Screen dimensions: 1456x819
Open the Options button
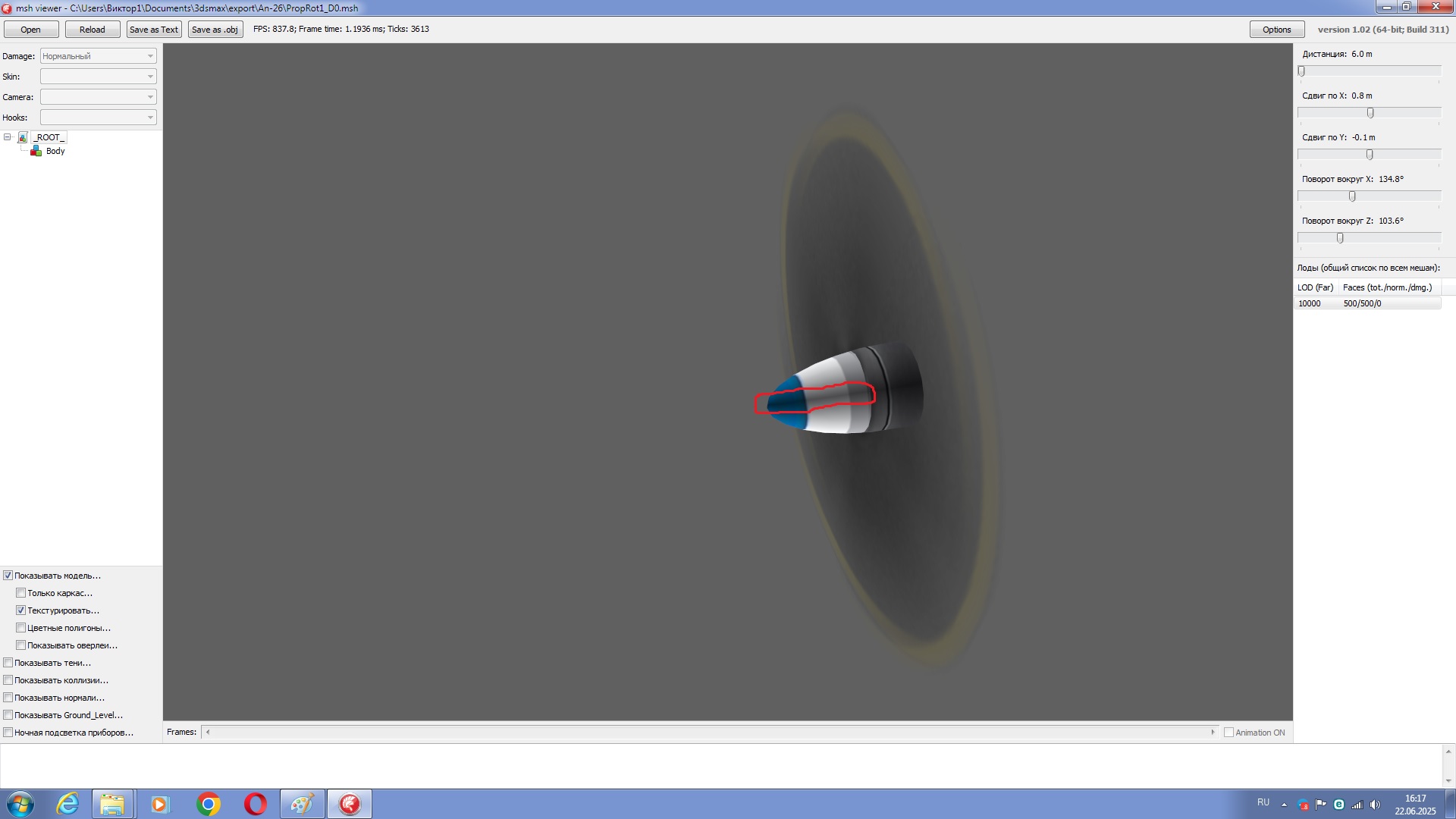coord(1276,30)
